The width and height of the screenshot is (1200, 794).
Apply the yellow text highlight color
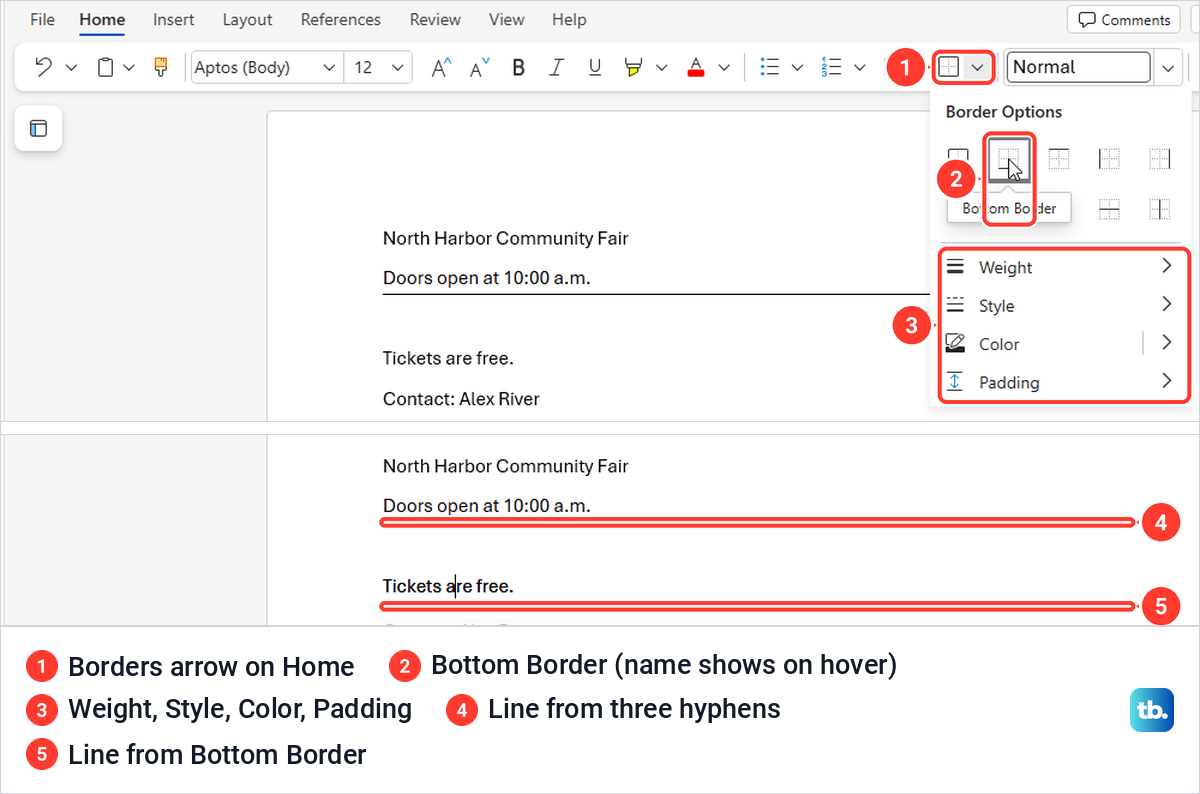pos(632,67)
